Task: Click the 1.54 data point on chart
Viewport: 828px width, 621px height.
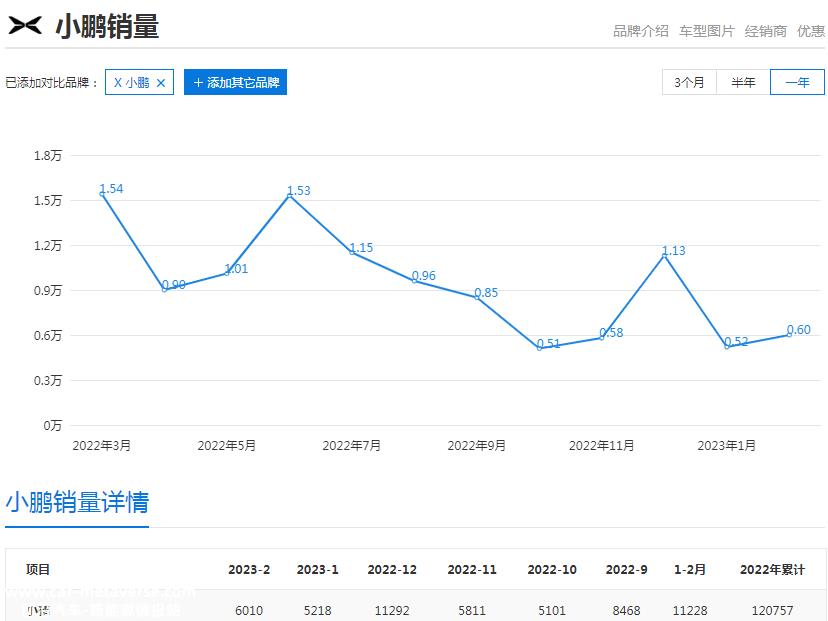Action: tap(102, 194)
